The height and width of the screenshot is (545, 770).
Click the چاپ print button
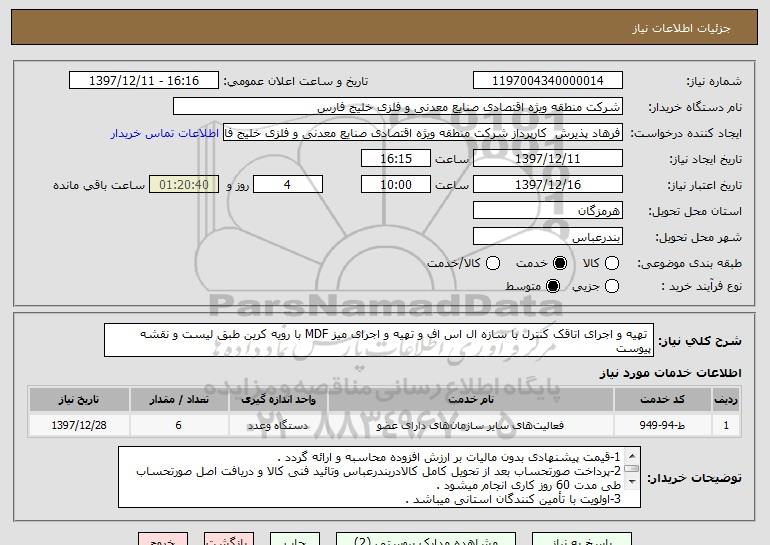(295, 540)
